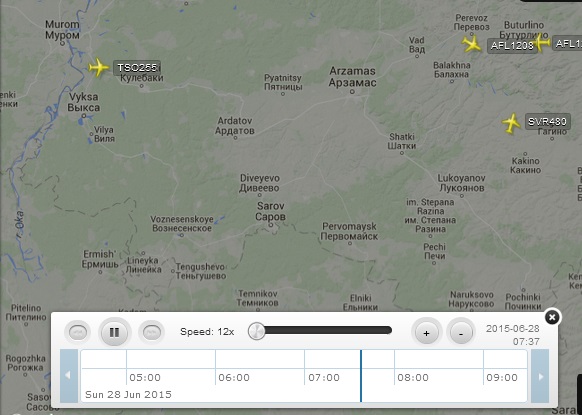Image resolution: width=582 pixels, height=415 pixels.
Task: Increase speed with the plus button
Action: click(x=426, y=333)
